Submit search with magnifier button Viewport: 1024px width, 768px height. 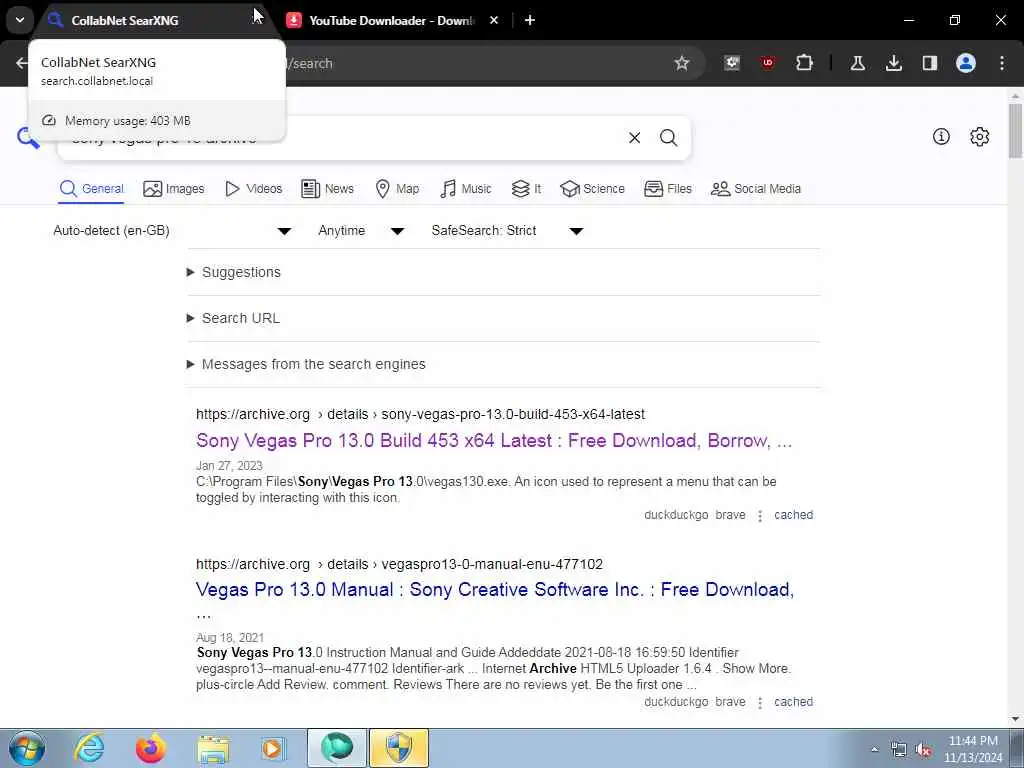tap(668, 138)
